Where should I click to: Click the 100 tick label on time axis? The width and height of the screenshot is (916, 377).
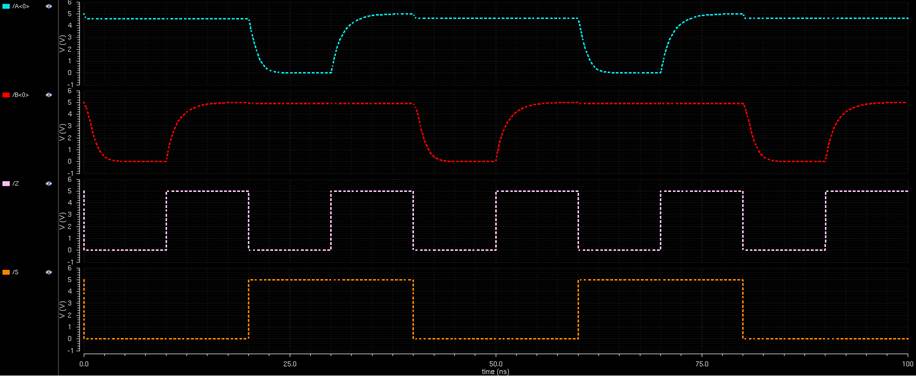[x=908, y=364]
